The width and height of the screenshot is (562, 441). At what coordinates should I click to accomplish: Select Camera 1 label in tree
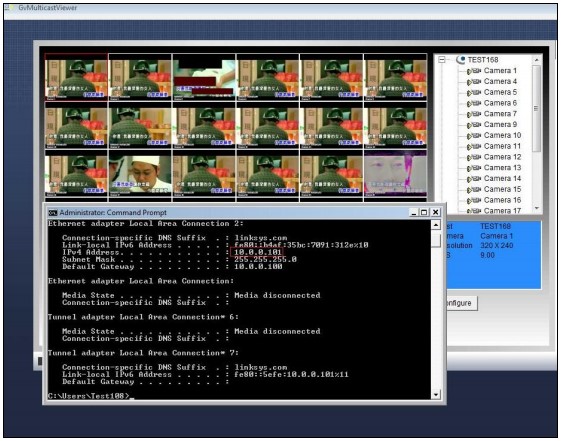coord(500,71)
